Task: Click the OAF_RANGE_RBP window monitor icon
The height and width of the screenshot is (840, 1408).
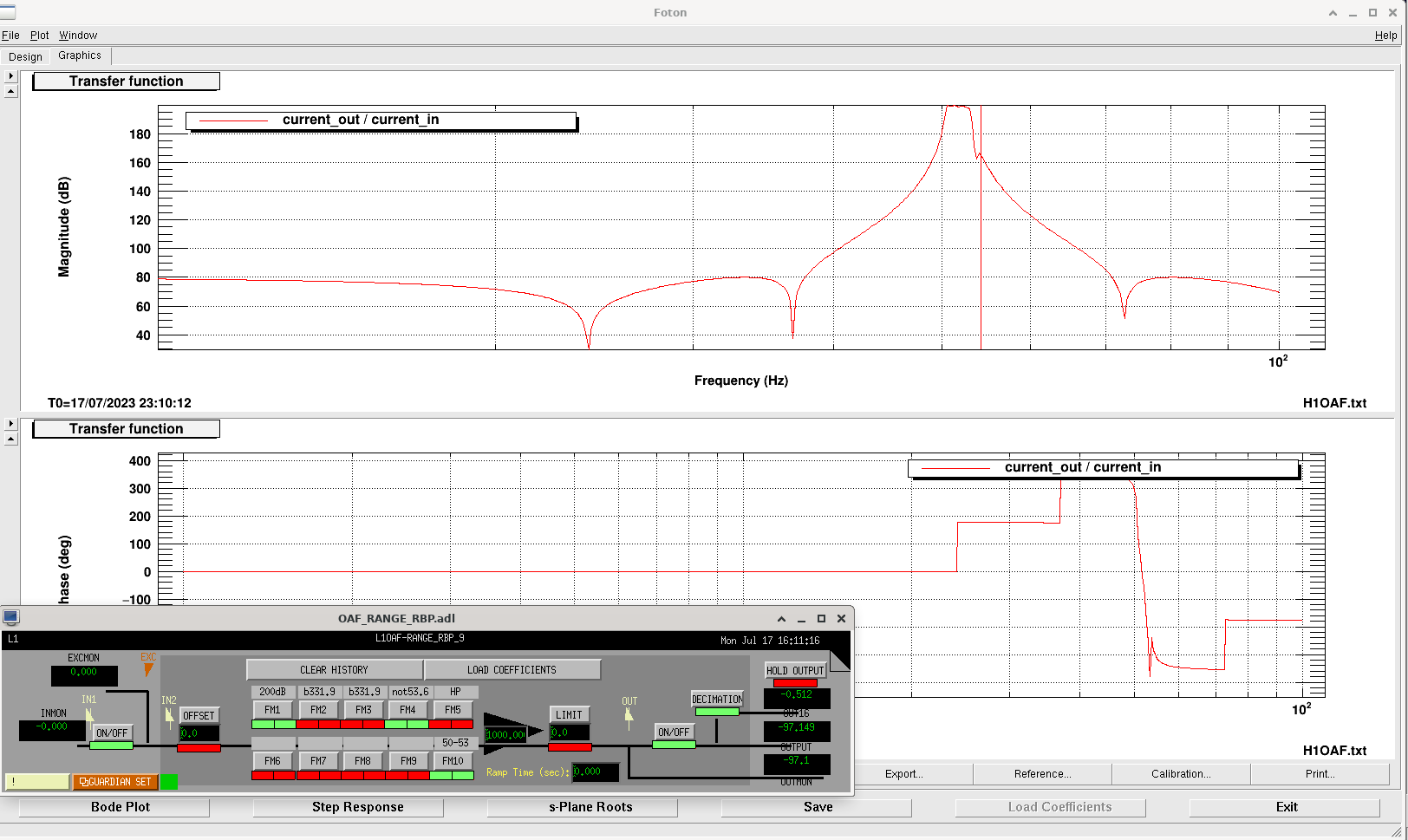Action: pyautogui.click(x=11, y=618)
